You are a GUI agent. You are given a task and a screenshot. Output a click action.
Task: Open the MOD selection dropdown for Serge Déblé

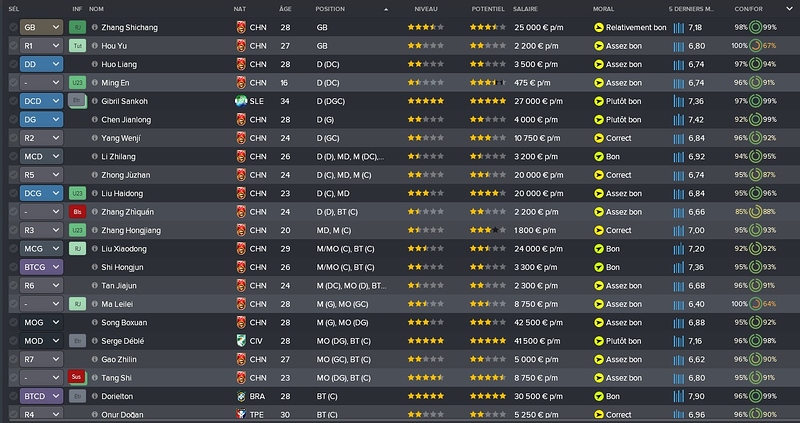(41, 341)
